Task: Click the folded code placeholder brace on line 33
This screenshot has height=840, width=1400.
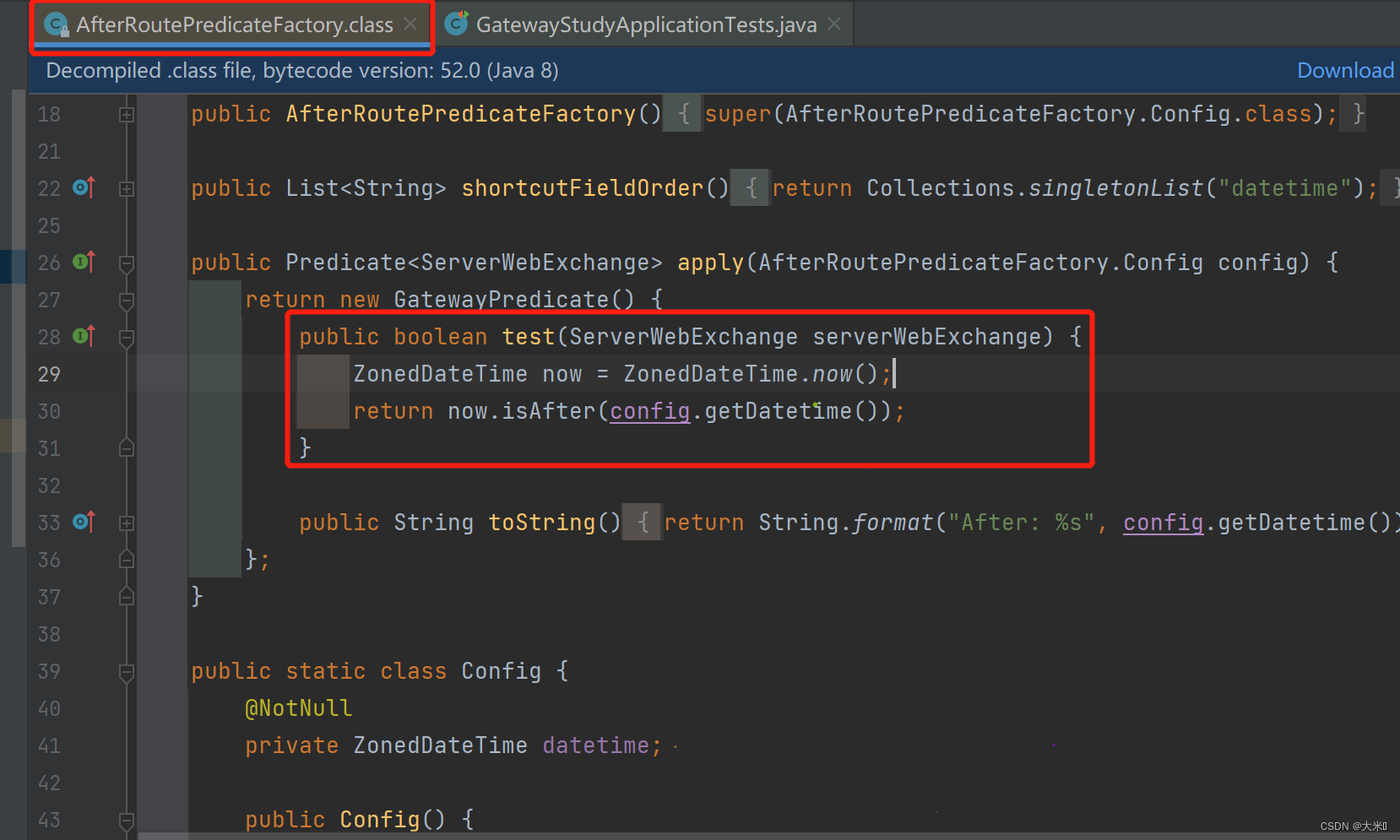Action: click(643, 523)
